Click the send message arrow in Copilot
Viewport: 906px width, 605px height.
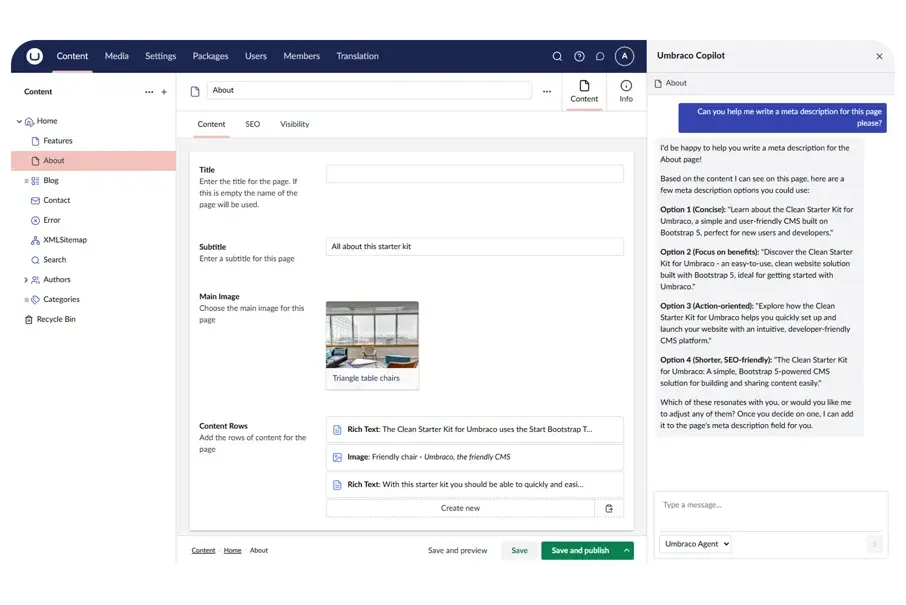click(x=874, y=544)
